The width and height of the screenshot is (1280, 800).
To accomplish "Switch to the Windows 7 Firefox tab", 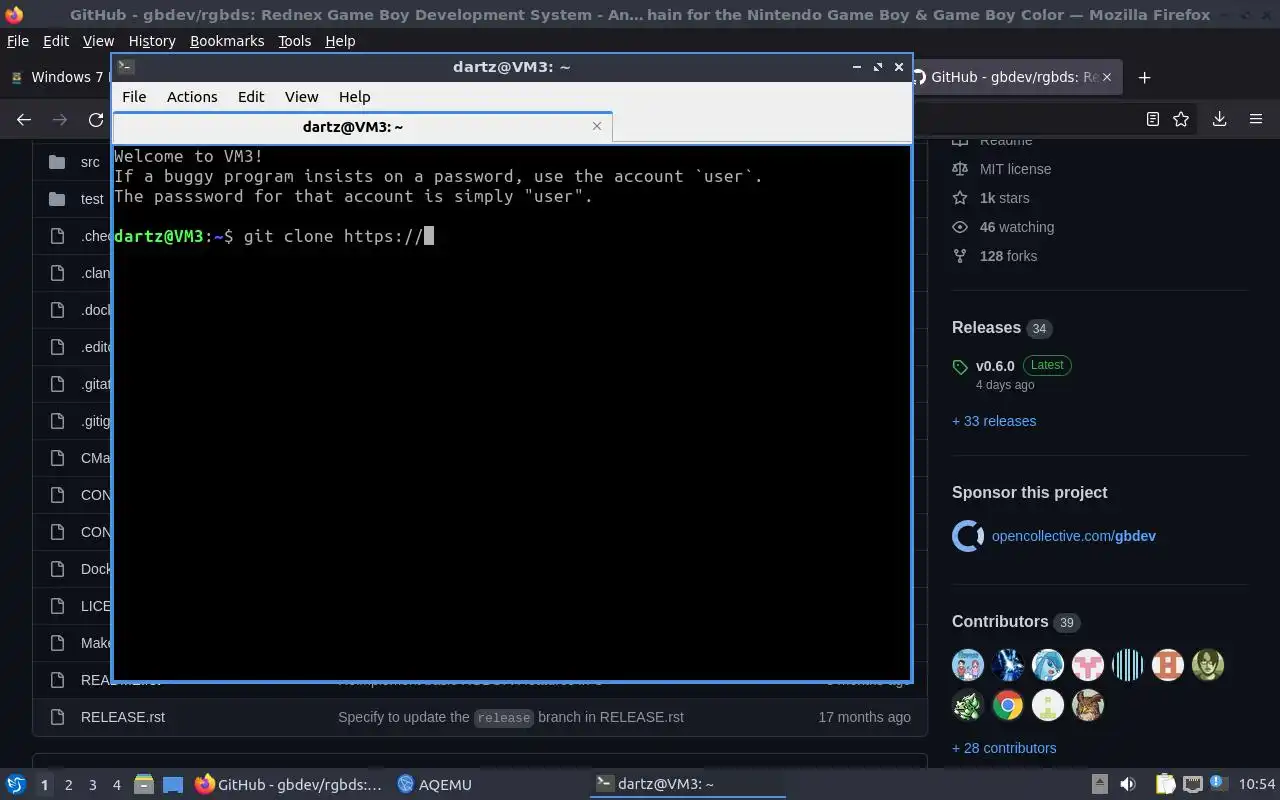I will pos(56,77).
